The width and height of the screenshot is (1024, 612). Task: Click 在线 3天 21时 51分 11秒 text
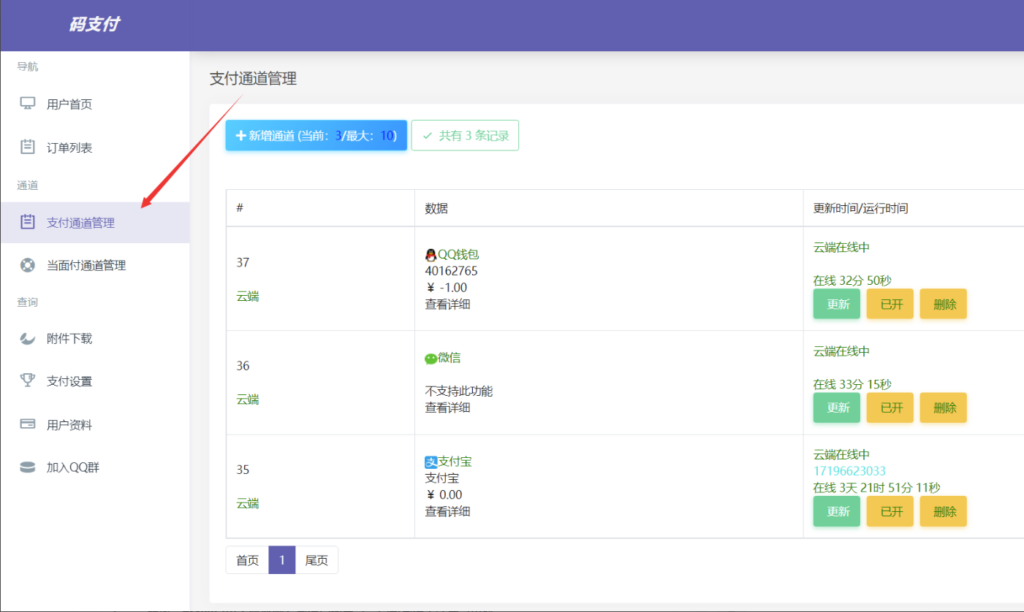(876, 487)
